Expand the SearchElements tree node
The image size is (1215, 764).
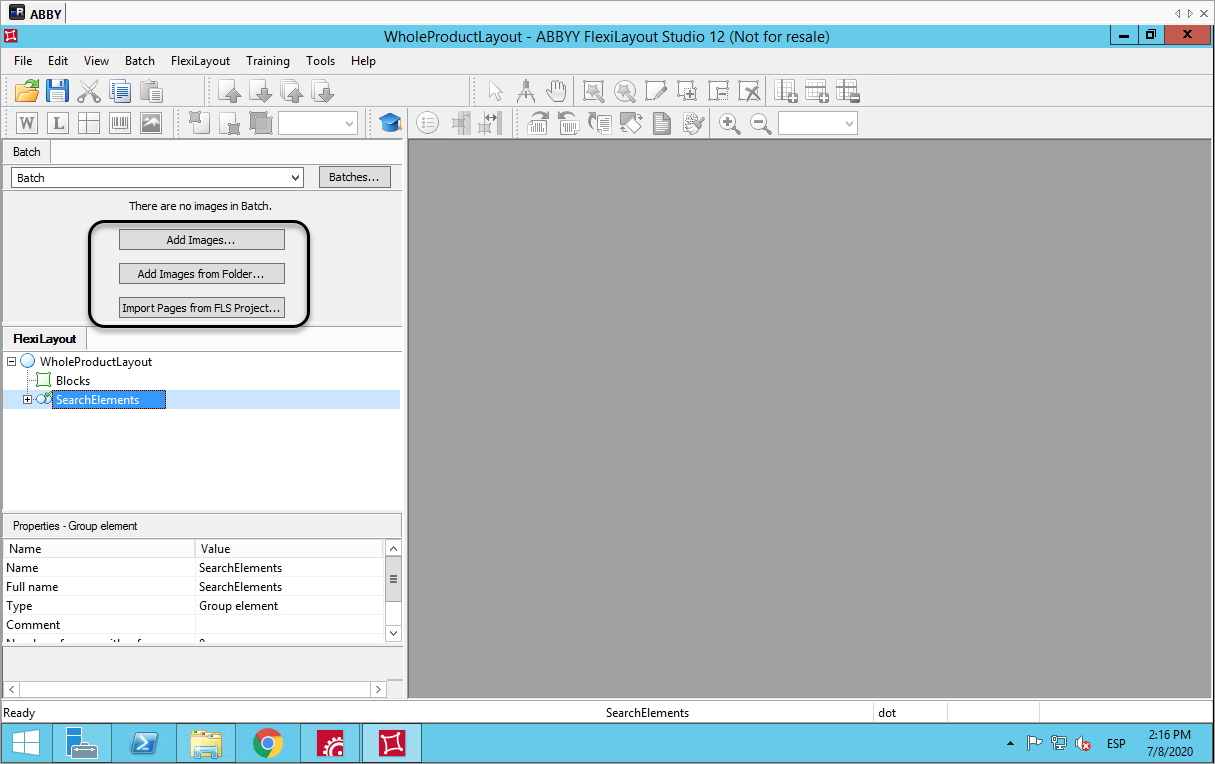pos(28,400)
